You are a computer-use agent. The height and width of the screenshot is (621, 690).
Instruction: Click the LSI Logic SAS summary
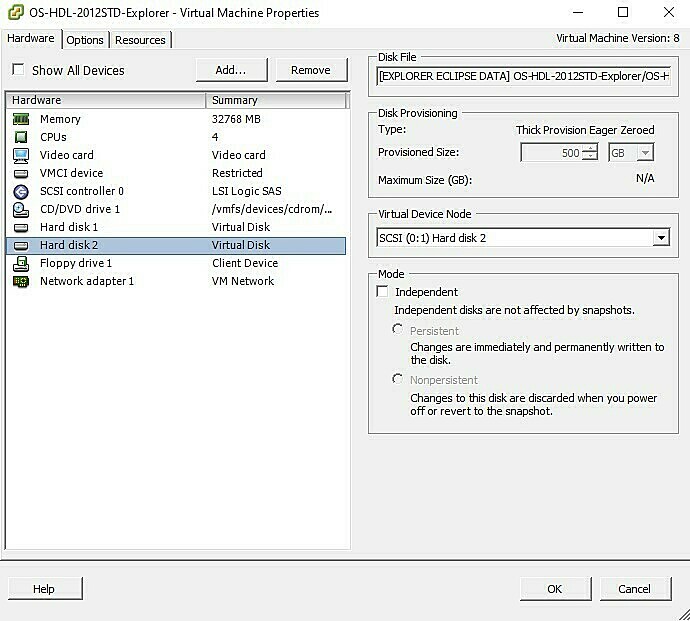tap(246, 191)
